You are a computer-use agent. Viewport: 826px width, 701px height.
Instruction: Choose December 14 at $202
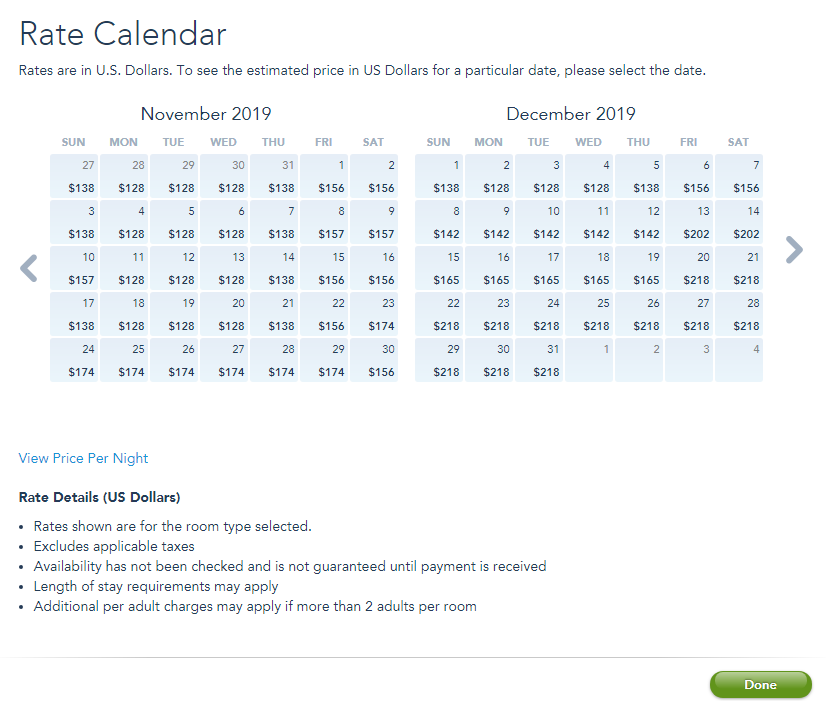(x=739, y=223)
